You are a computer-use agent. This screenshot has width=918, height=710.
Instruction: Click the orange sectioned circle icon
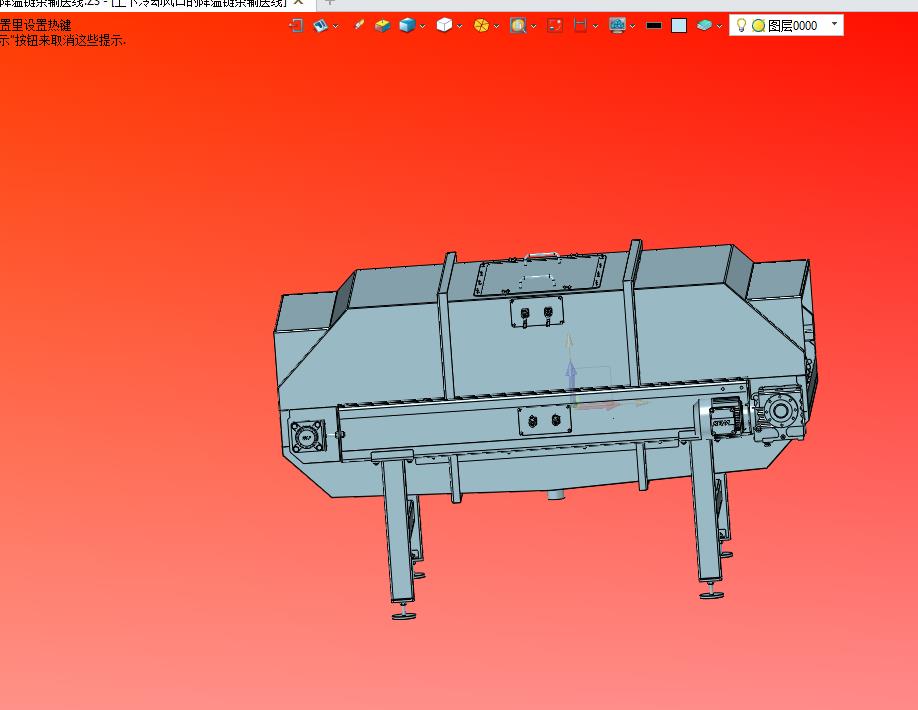pos(481,25)
